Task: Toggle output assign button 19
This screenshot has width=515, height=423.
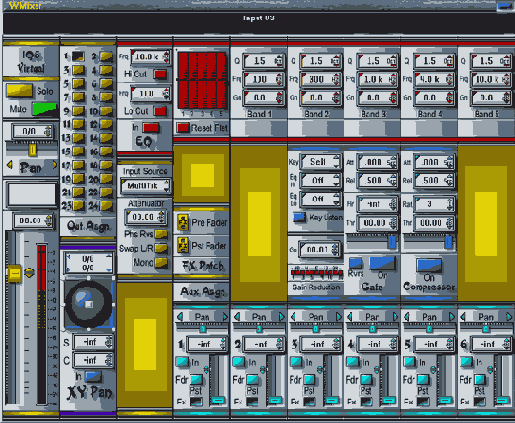Action: (78, 179)
